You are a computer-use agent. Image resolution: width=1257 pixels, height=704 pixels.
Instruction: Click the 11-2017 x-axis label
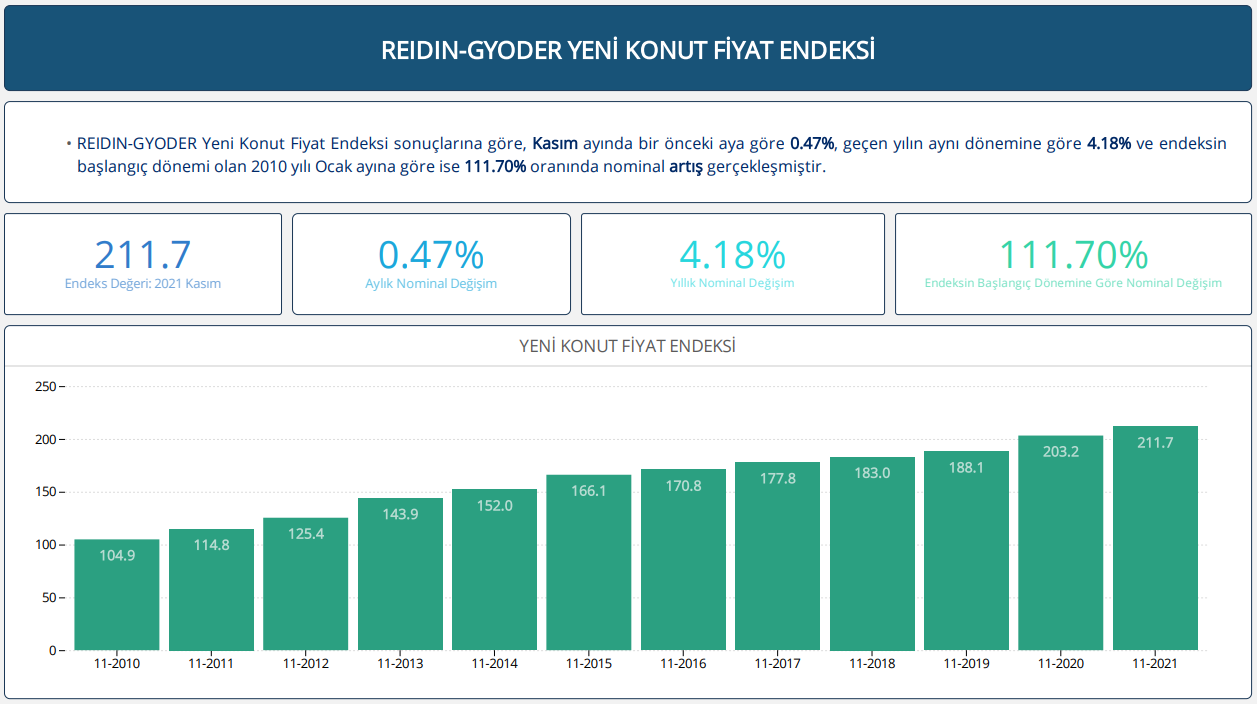point(778,664)
